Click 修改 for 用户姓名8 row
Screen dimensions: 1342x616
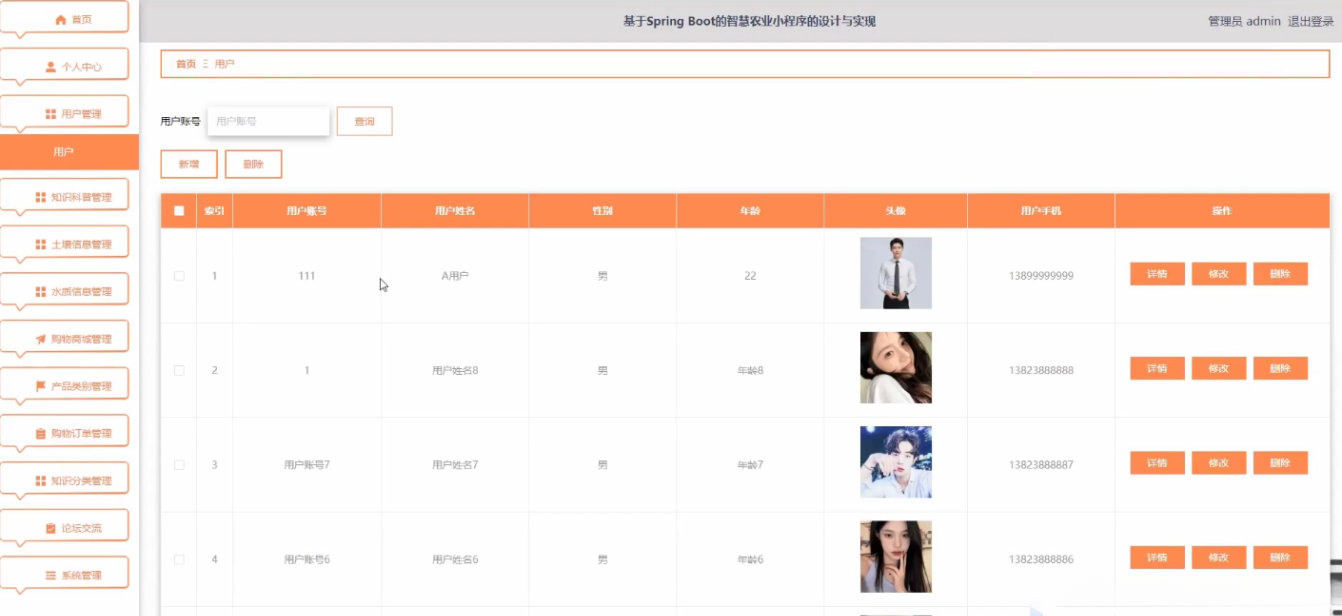(1219, 368)
